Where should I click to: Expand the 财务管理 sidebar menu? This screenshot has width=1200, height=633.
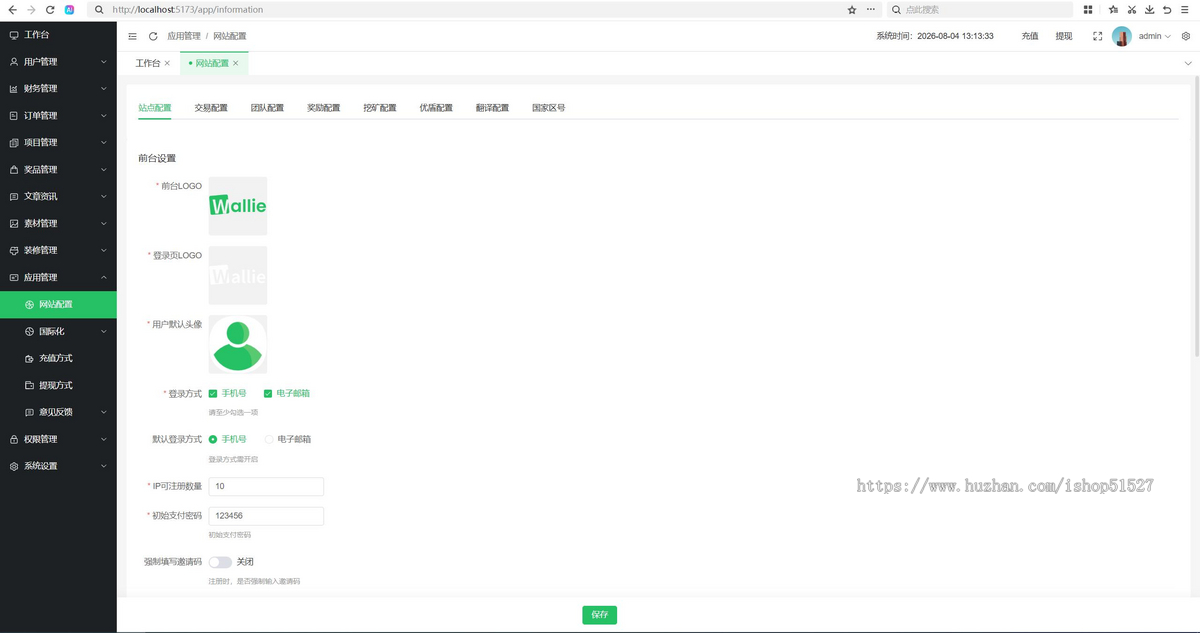pos(58,89)
